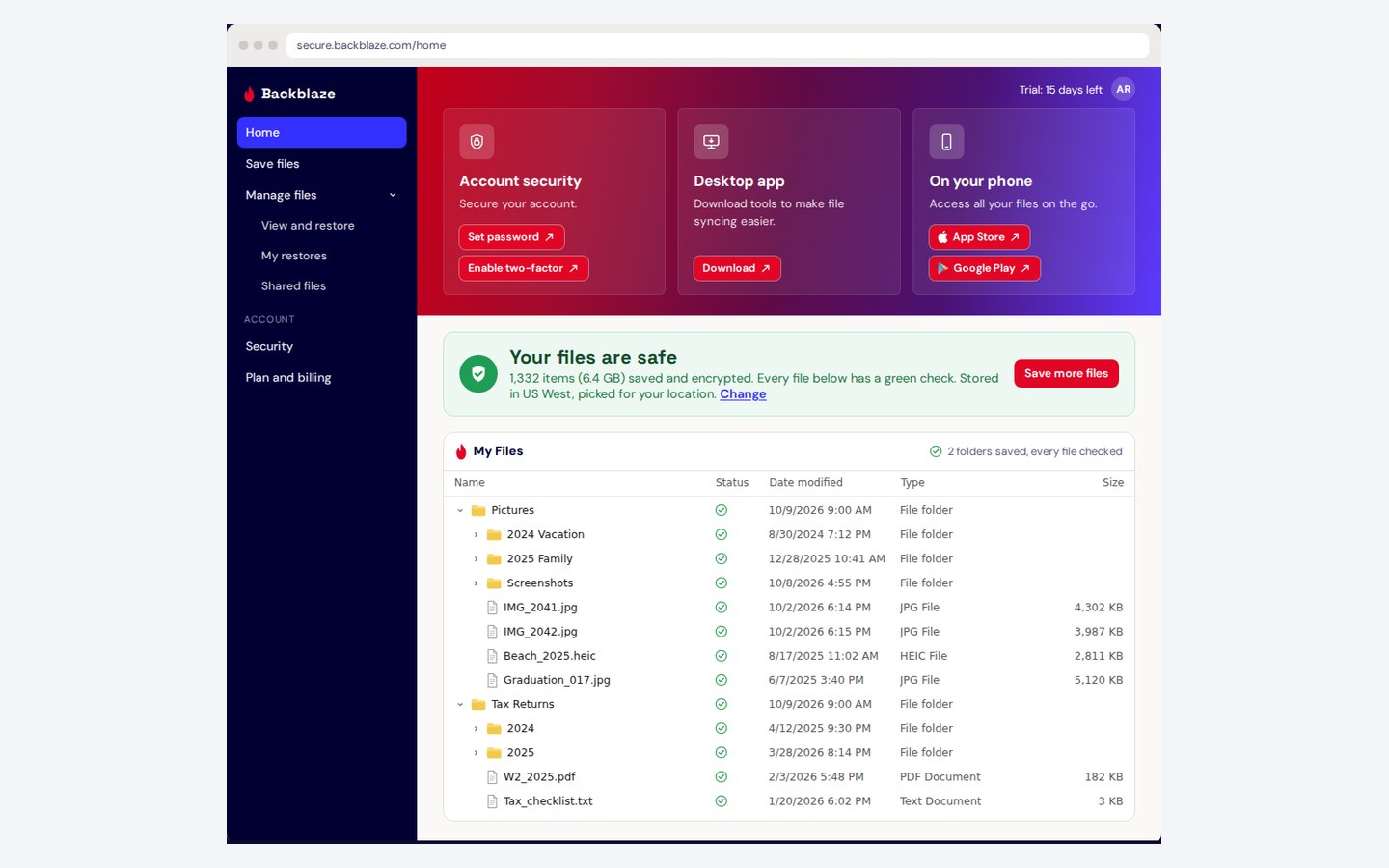
Task: Open the AR account avatar
Action: coord(1123,90)
